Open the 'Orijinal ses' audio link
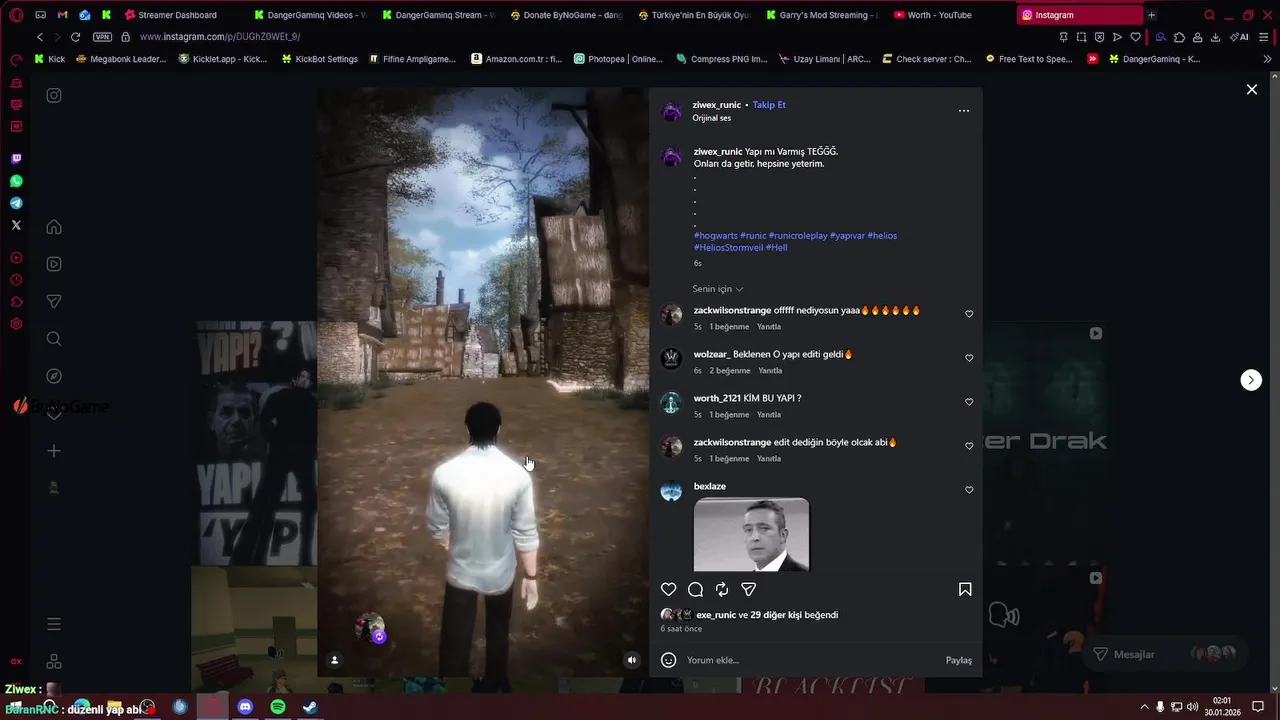The height and width of the screenshot is (720, 1280). pos(712,118)
